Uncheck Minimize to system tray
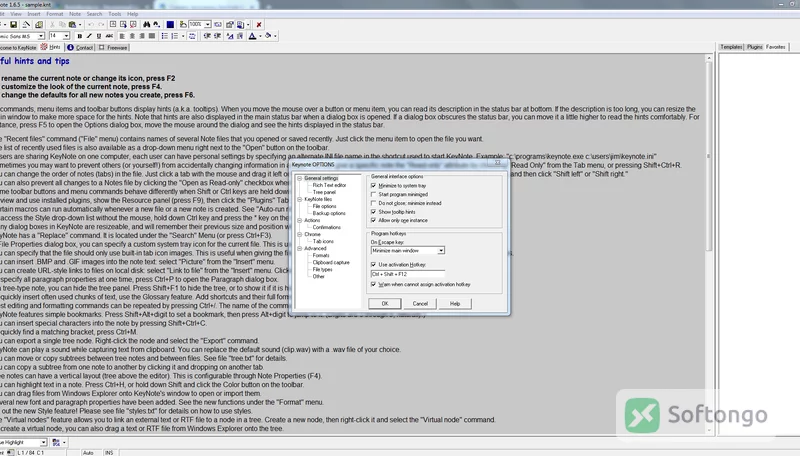This screenshot has height=456, width=800. (373, 186)
